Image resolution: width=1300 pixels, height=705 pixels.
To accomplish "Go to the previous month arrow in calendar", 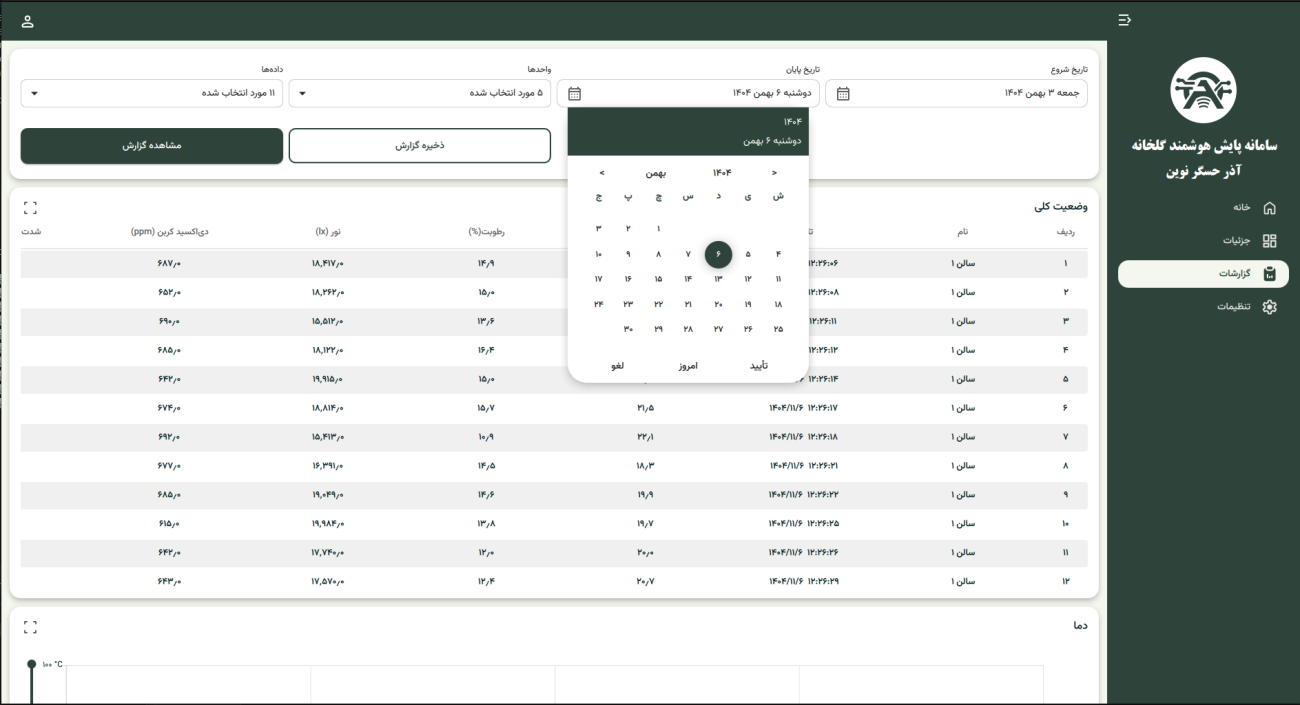I will click(775, 173).
